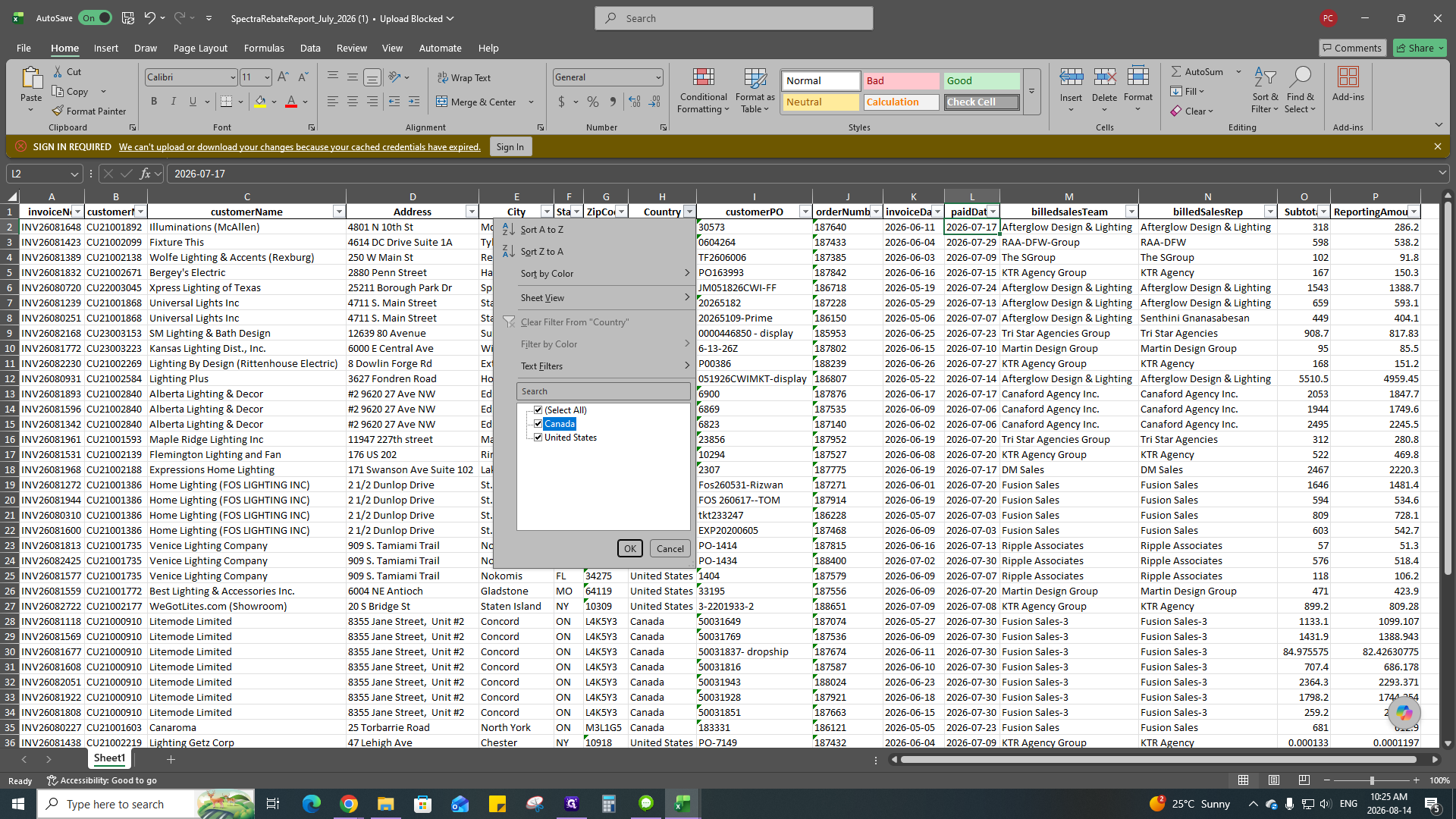Open the Comments pane
The width and height of the screenshot is (1456, 819).
tap(1352, 48)
